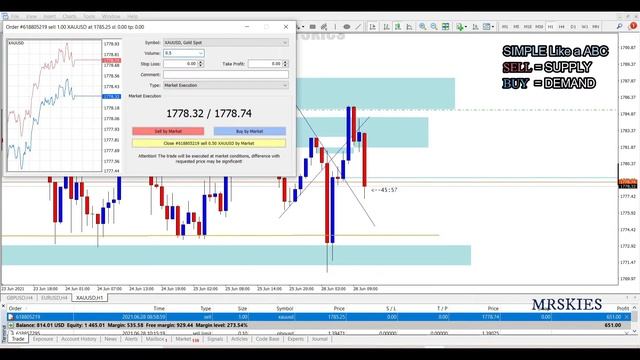Open the Signals terminal tab
The image size is (640, 360).
[215, 339]
